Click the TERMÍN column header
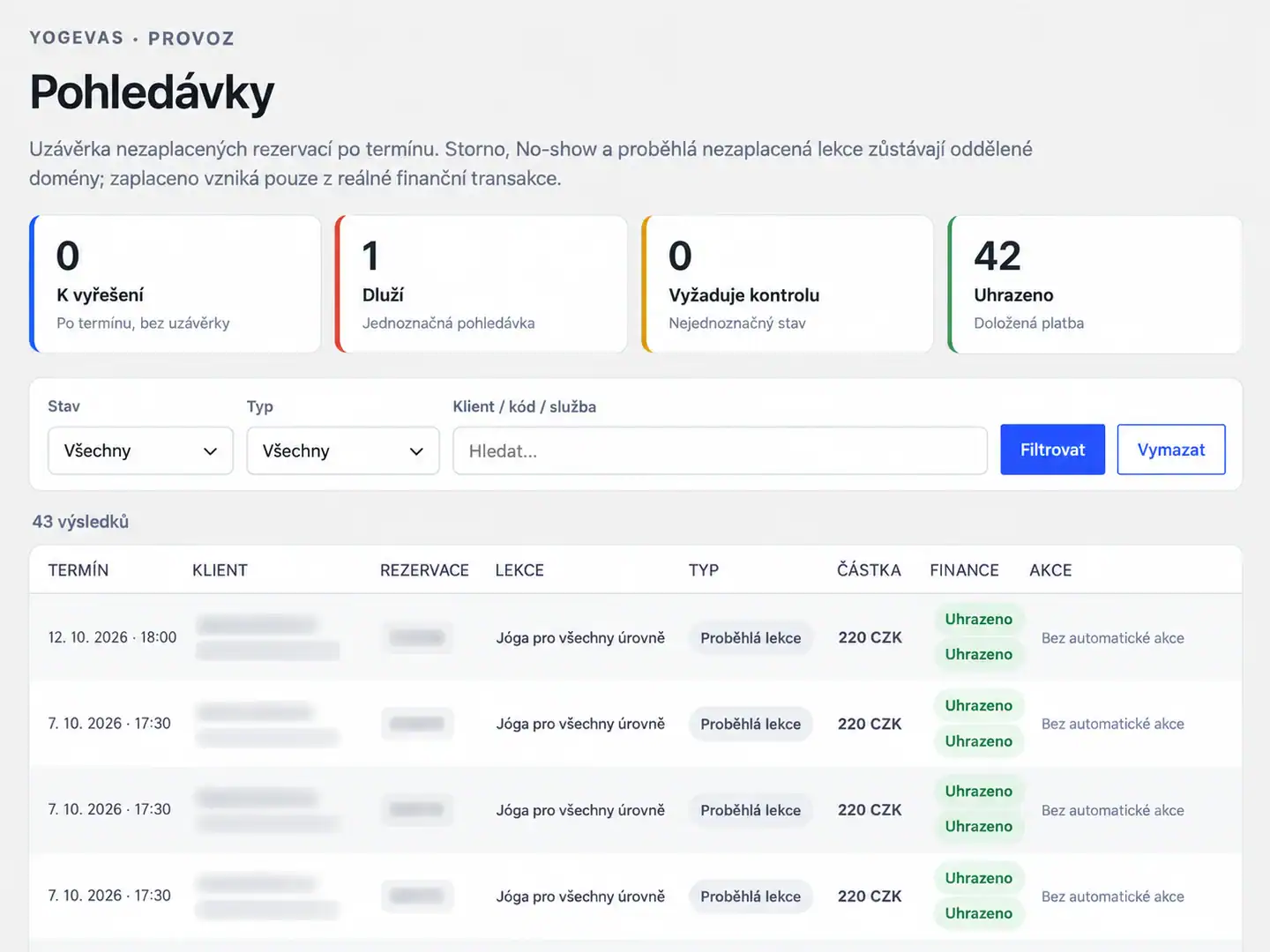Image resolution: width=1270 pixels, height=952 pixels. click(78, 570)
